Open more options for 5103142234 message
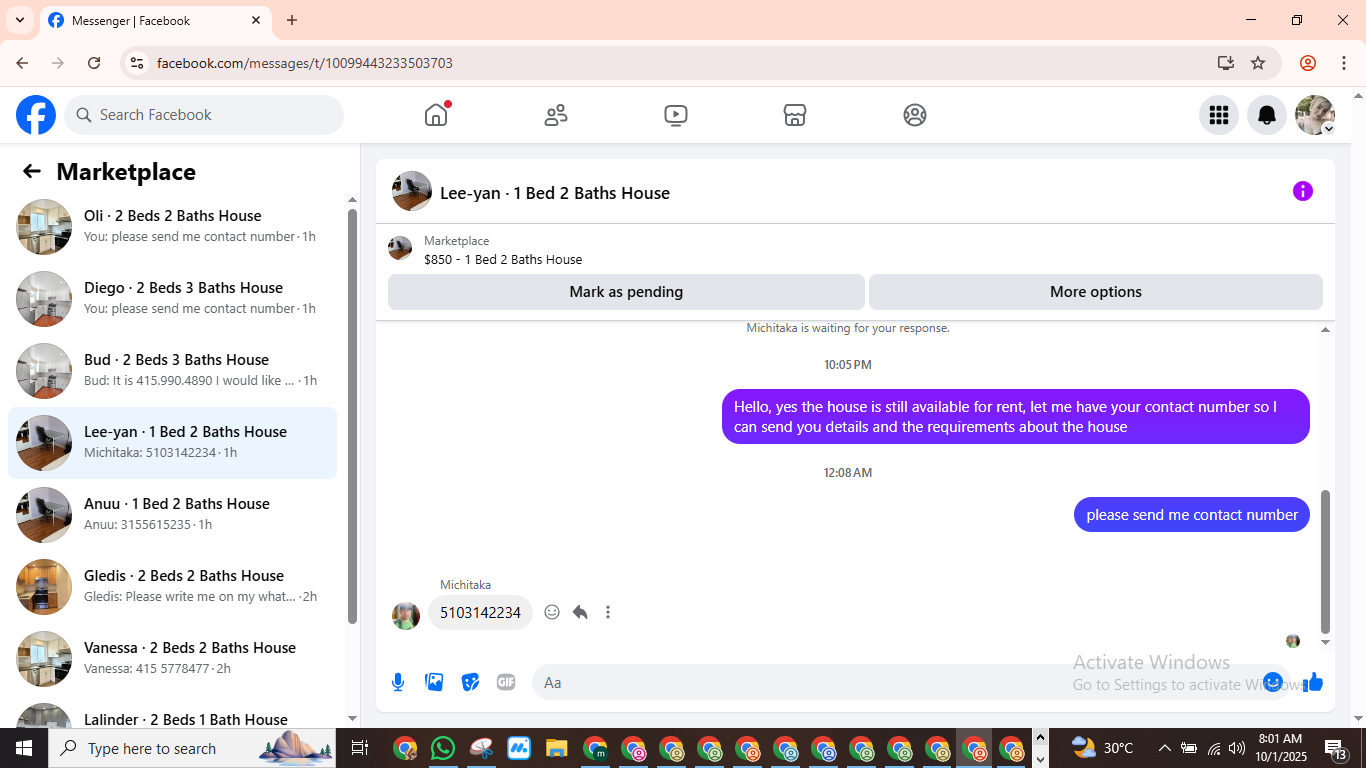This screenshot has width=1366, height=768. 608,612
